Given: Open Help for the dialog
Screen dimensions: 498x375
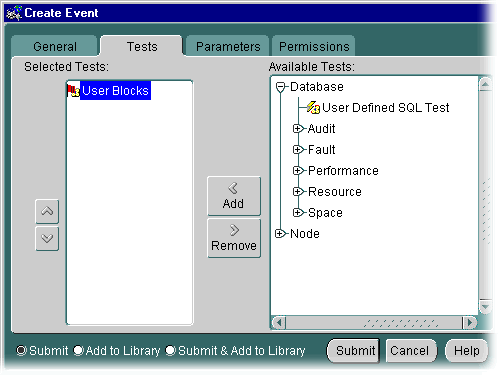Looking at the screenshot, I should coord(466,351).
